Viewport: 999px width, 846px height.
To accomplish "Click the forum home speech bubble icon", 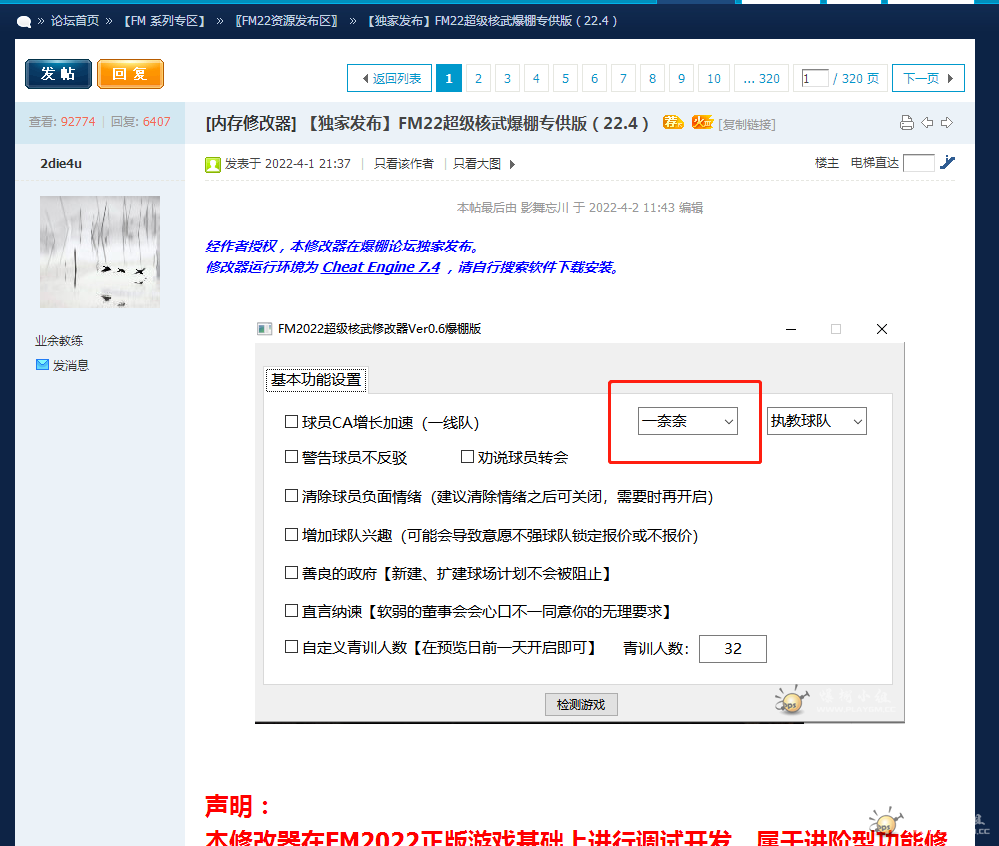I will 24,20.
